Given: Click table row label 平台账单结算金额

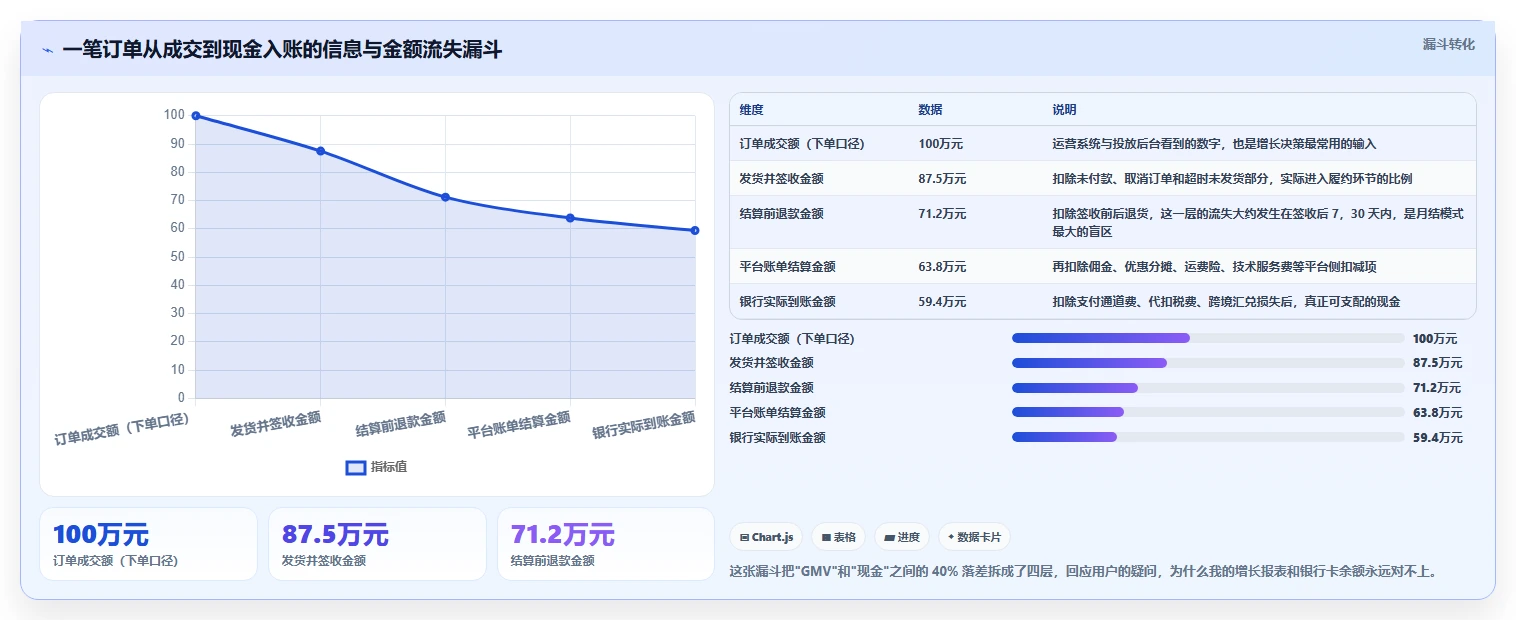Looking at the screenshot, I should tap(787, 267).
